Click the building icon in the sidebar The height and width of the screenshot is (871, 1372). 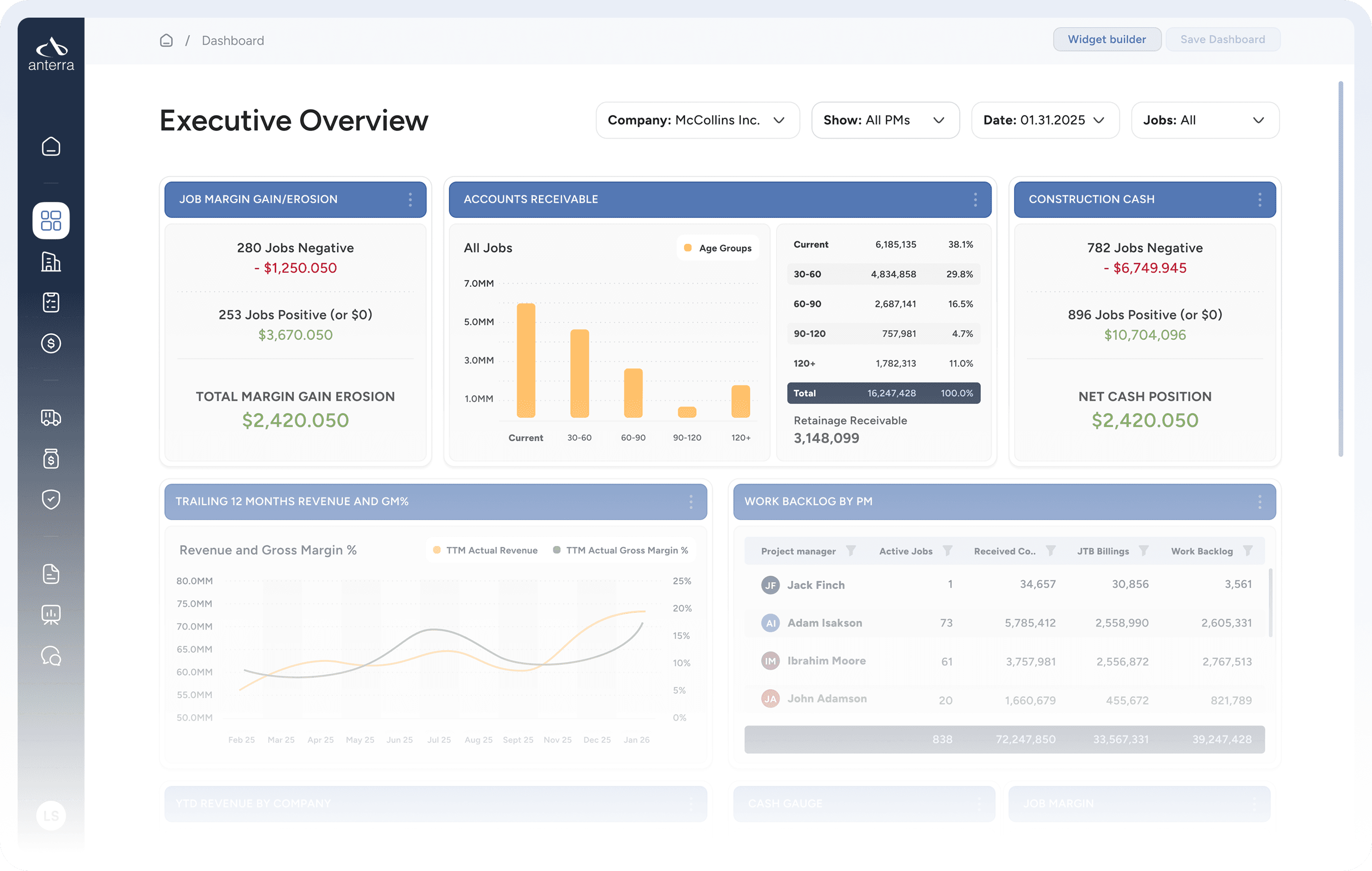point(51,262)
